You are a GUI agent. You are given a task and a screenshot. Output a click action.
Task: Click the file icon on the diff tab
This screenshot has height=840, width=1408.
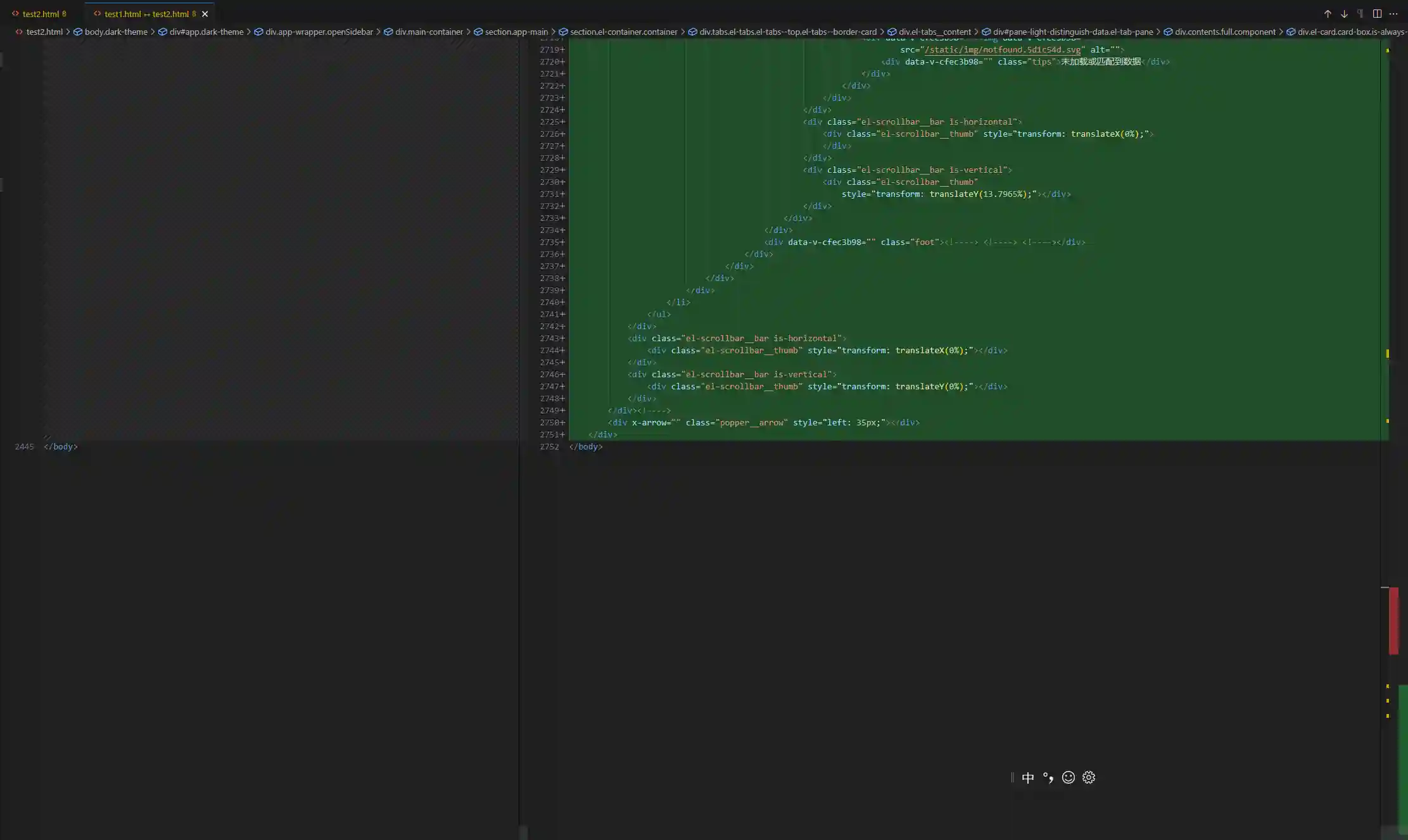97,14
